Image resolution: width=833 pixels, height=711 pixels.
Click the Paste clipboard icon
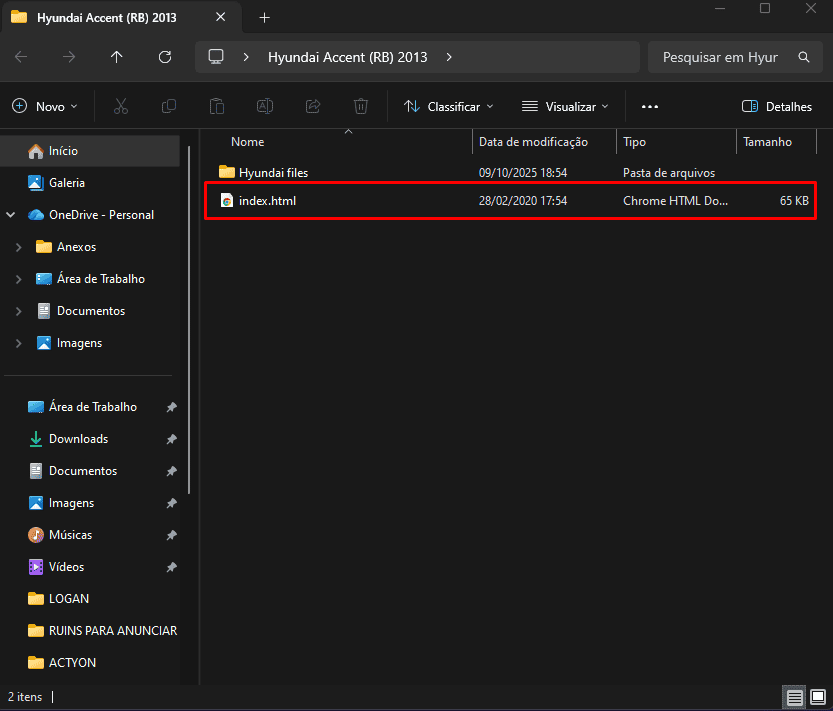217,106
